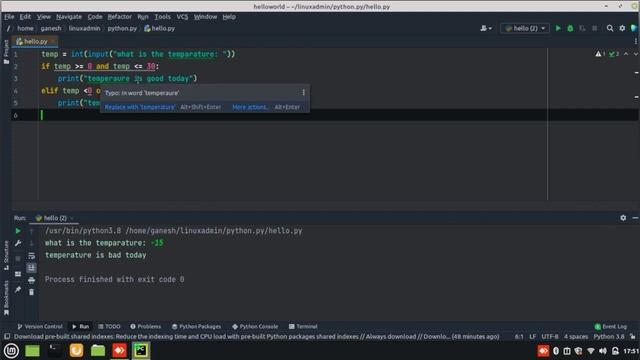Start debugging with the green bug icon
The image size is (640, 360).
570,28
